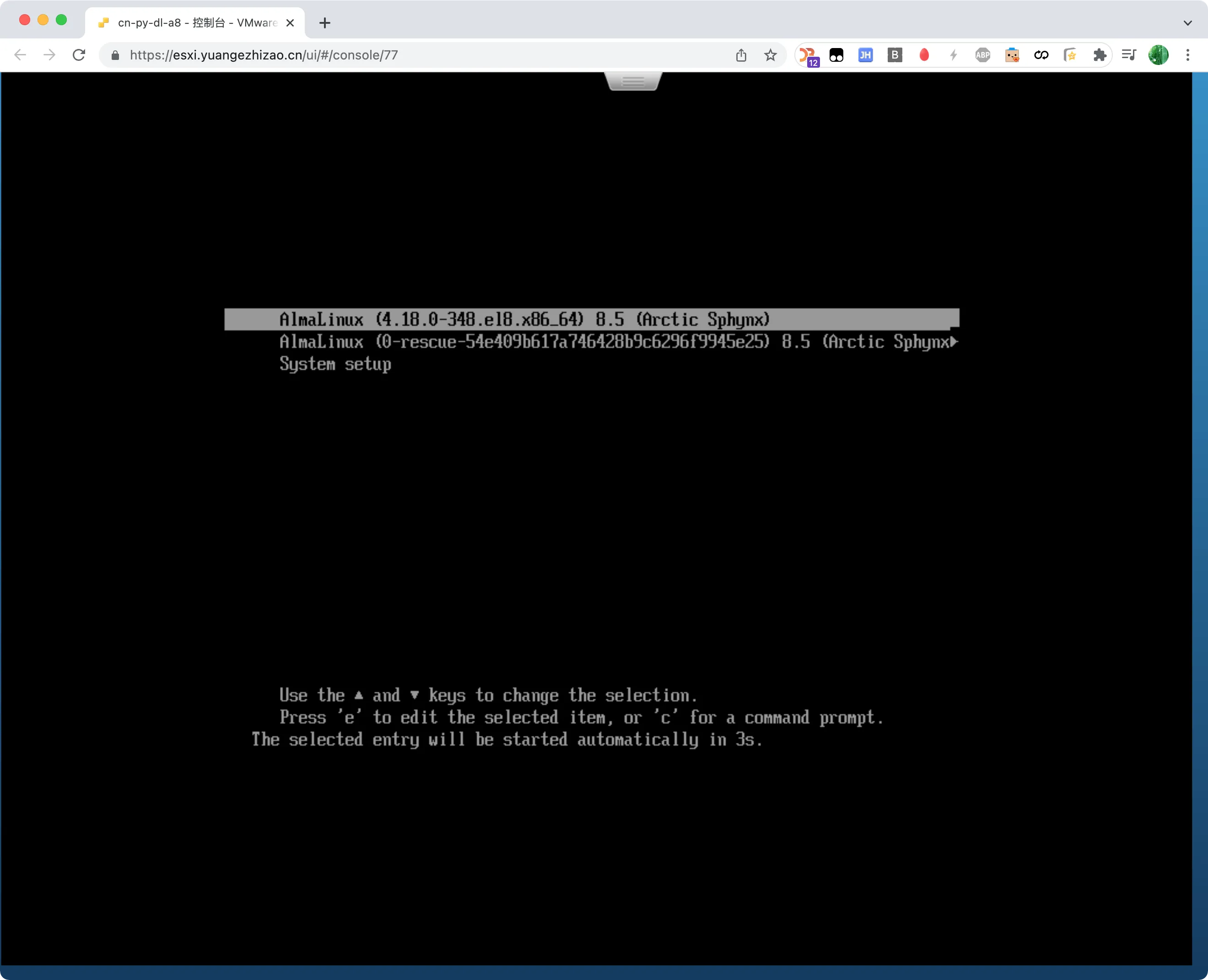This screenshot has width=1208, height=980.
Task: Expand the tab search chevron
Action: point(1188,23)
